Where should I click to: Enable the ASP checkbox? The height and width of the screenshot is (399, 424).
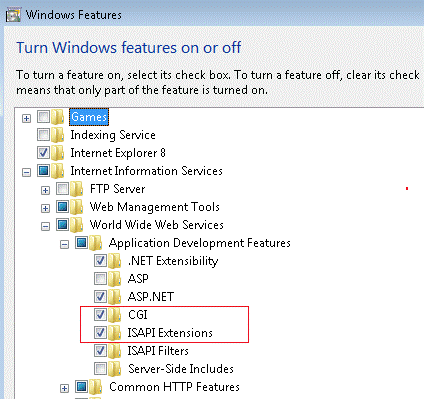tap(100, 279)
